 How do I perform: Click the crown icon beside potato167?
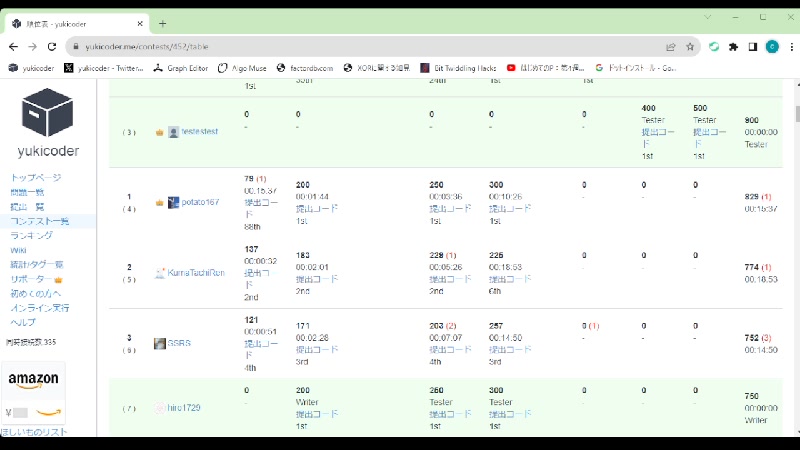click(x=159, y=203)
